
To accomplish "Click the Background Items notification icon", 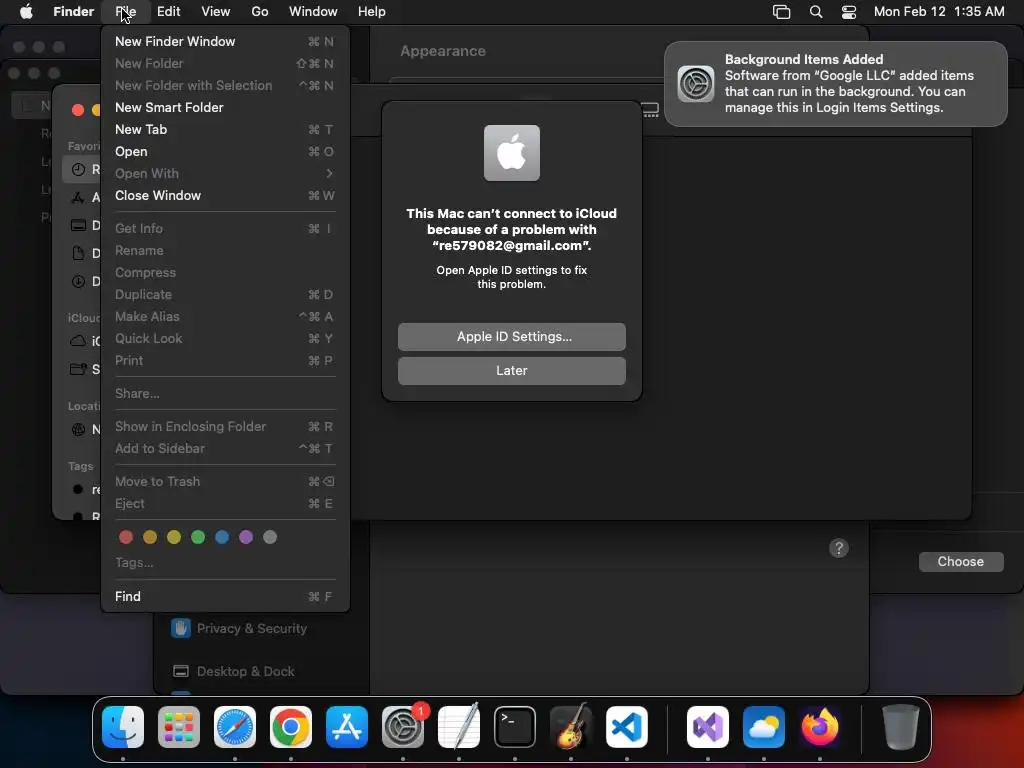I will point(696,84).
